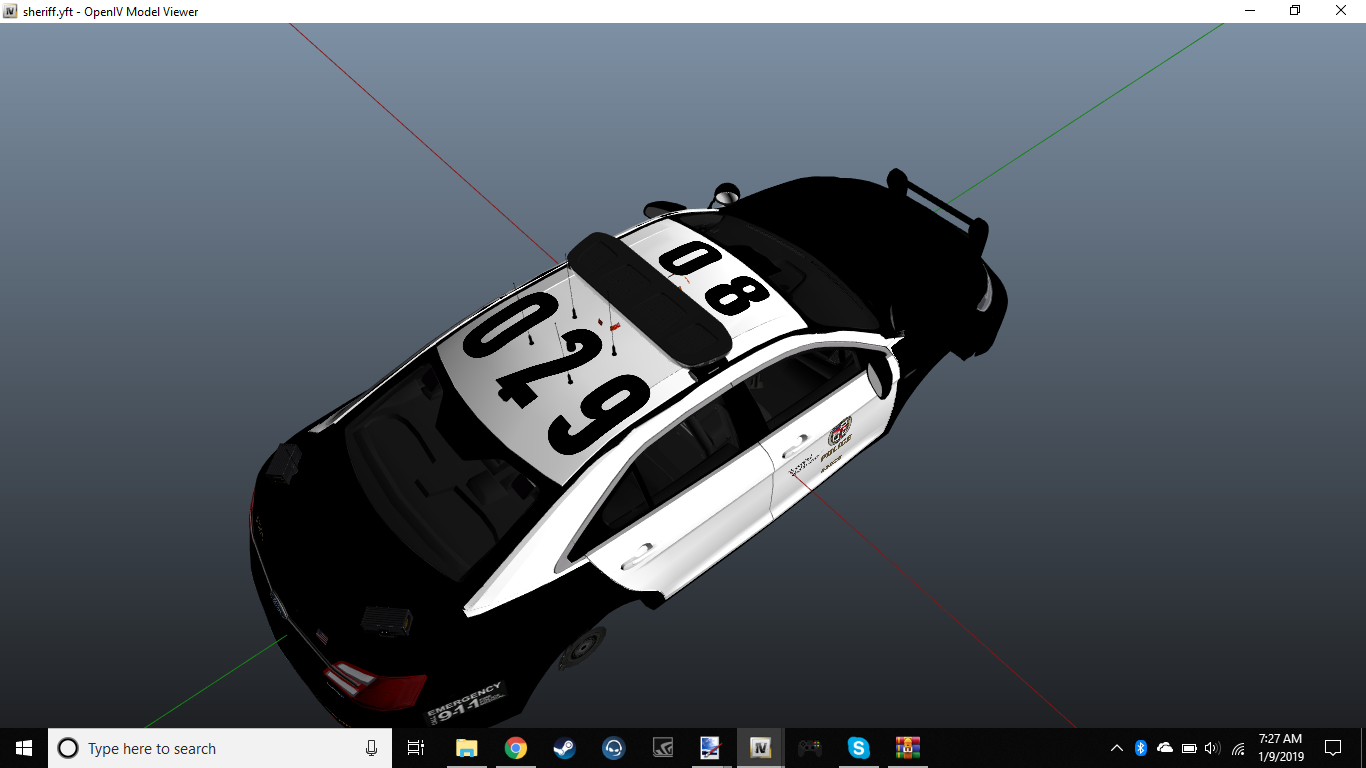This screenshot has width=1366, height=768.
Task: Open Google Chrome from the taskbar
Action: pos(515,748)
